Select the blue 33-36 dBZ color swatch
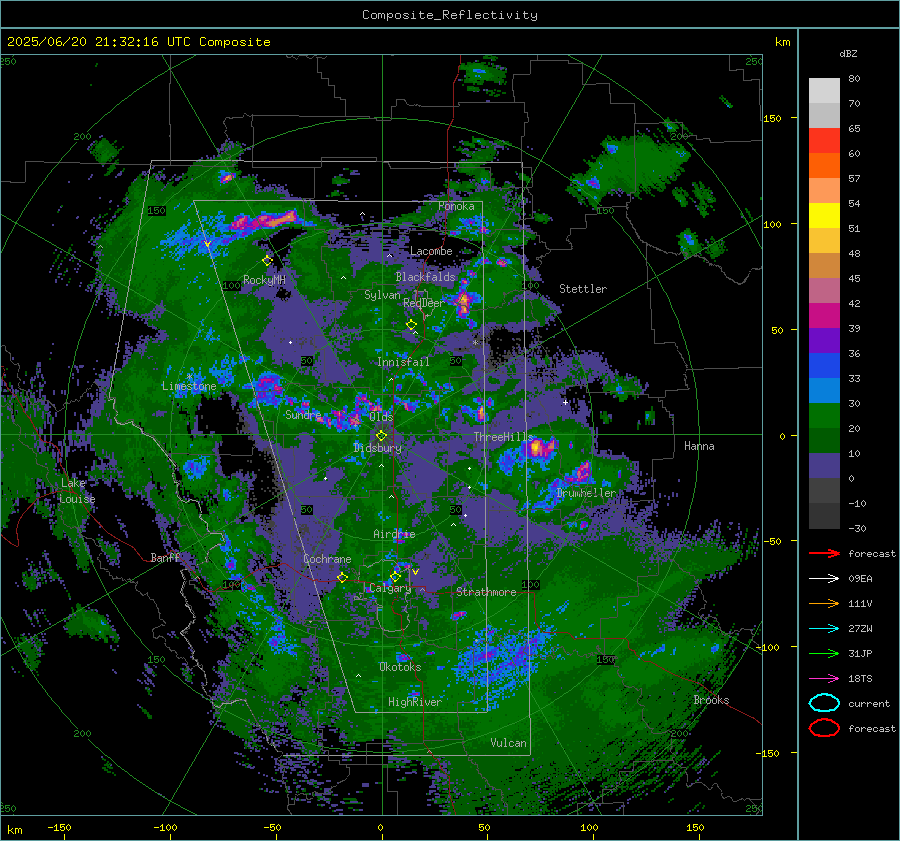This screenshot has height=841, width=900. click(824, 366)
